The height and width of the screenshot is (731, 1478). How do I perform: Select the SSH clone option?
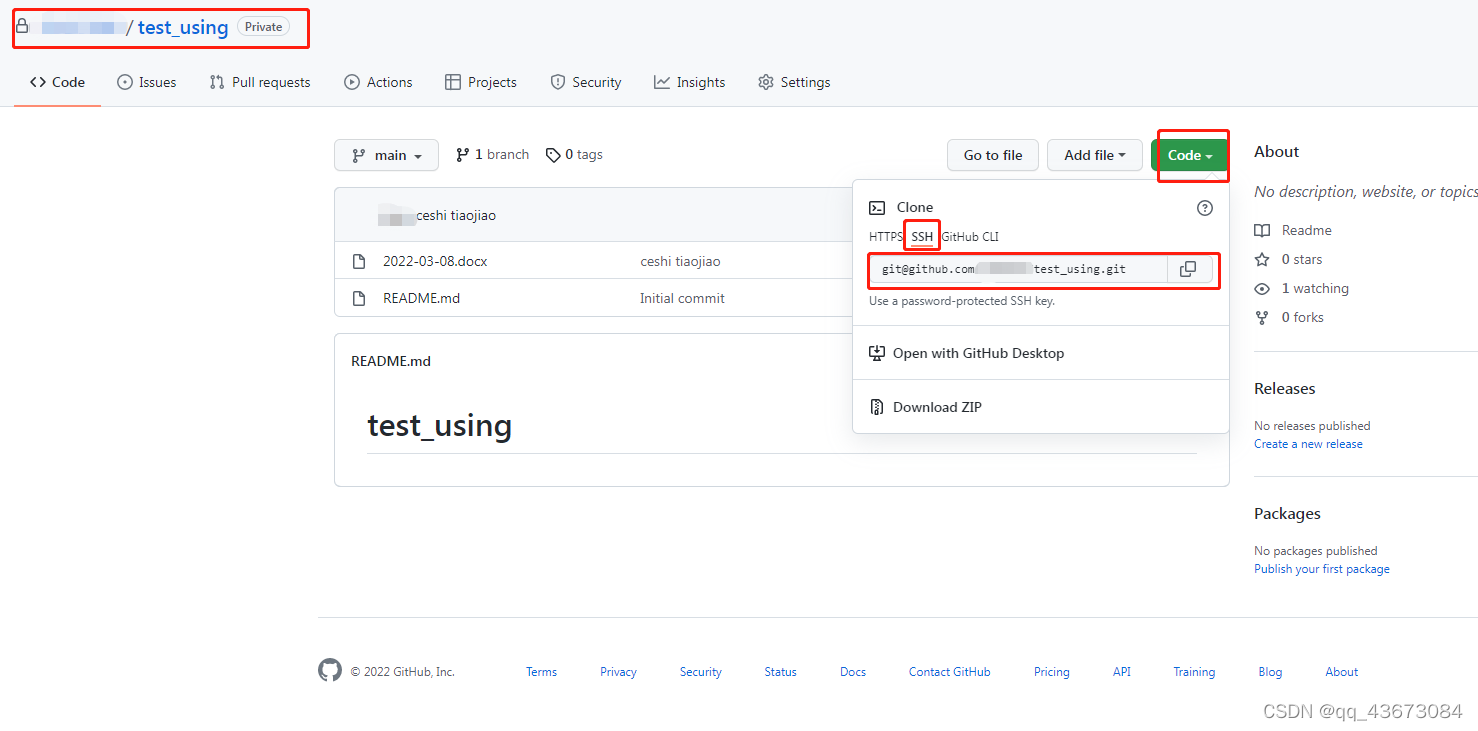point(922,237)
